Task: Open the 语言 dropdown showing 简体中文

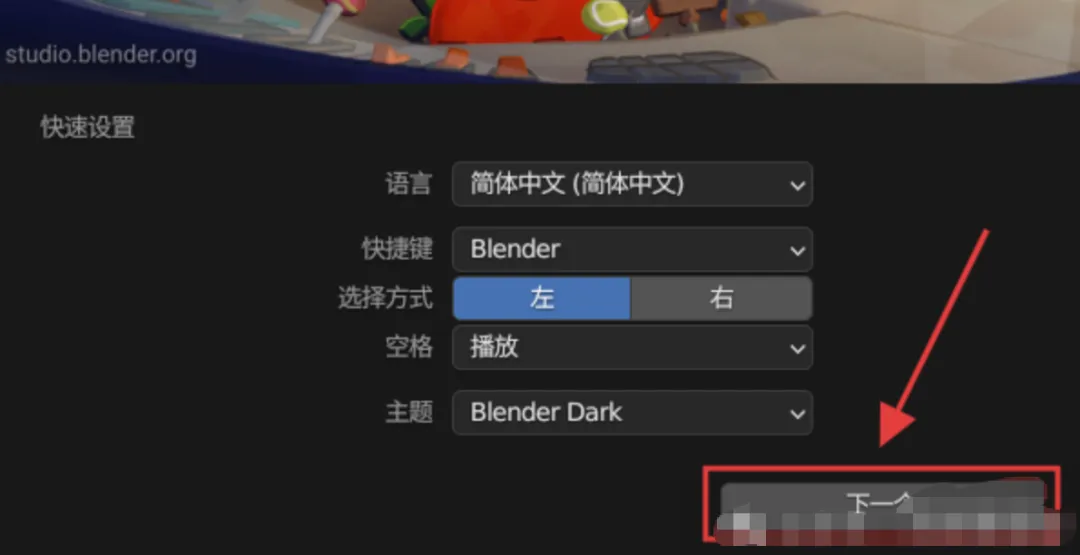Action: (x=632, y=184)
